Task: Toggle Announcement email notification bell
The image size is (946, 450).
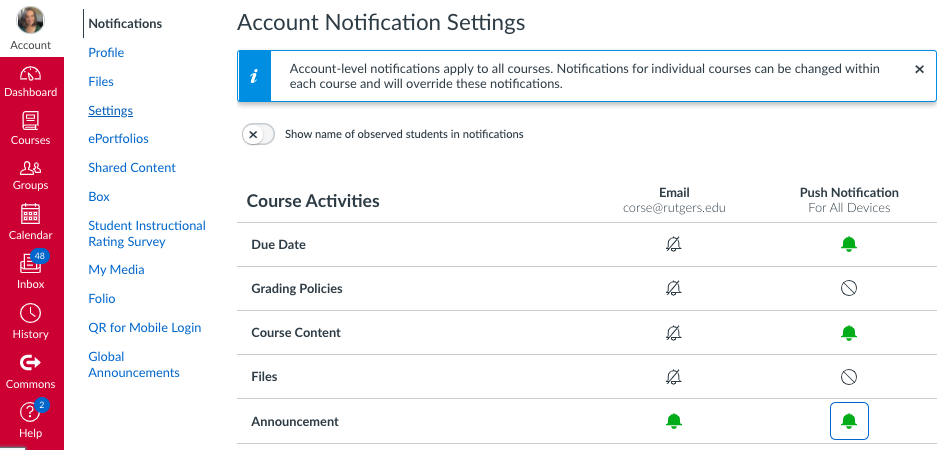Action: pyautogui.click(x=674, y=421)
